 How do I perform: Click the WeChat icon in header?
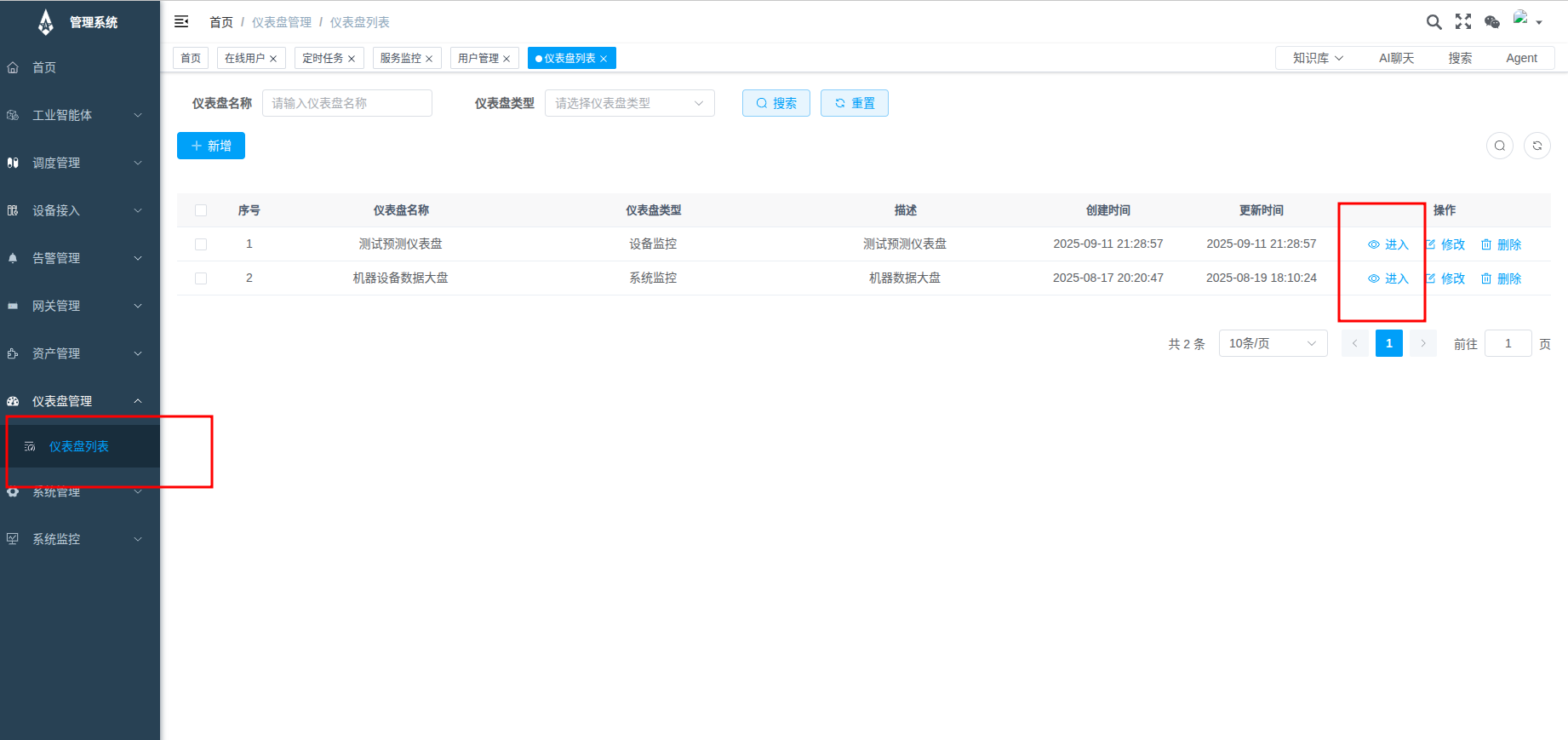pyautogui.click(x=1491, y=22)
